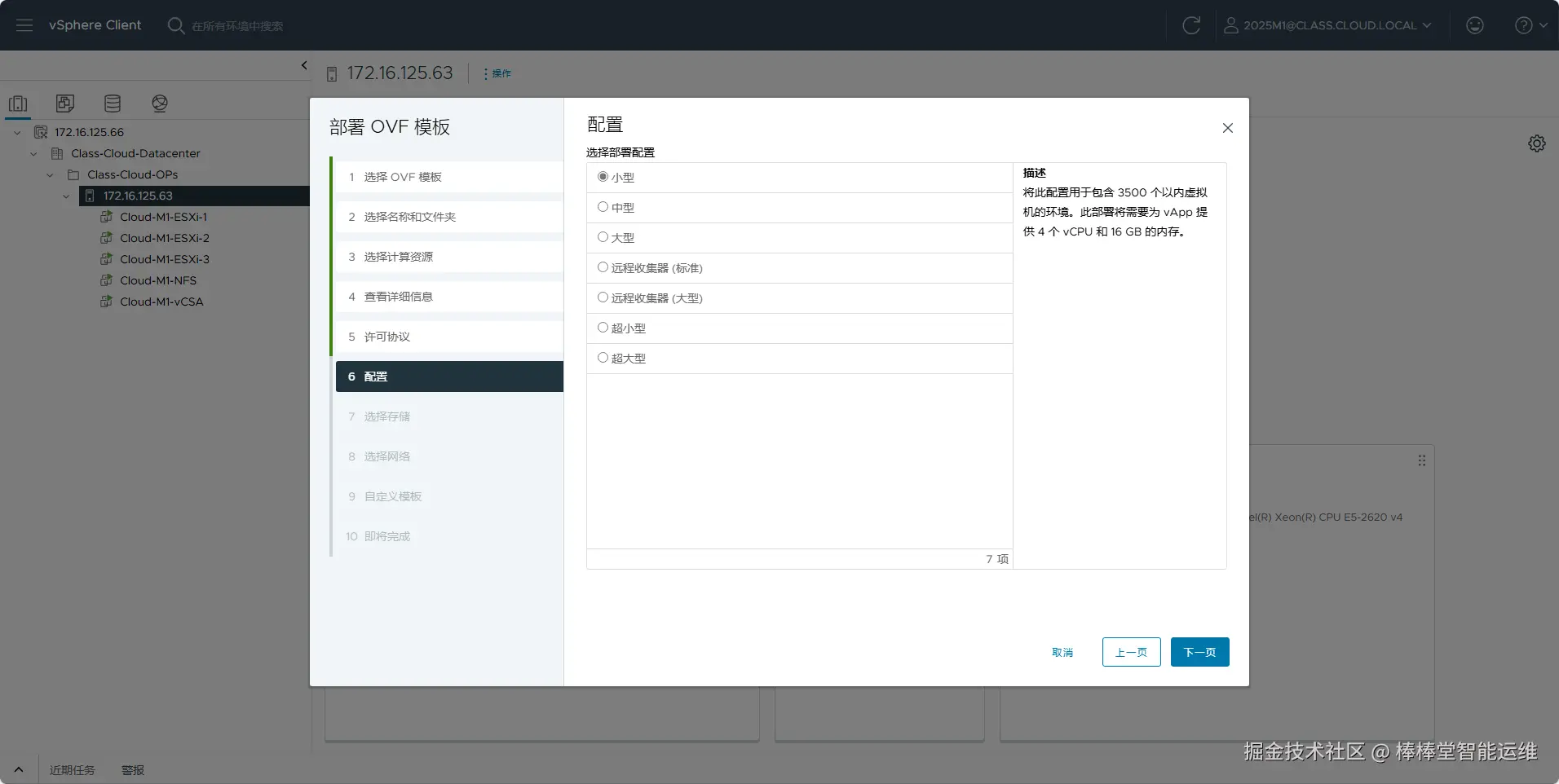
Task: Click the 7 项 item count text
Action: click(997, 559)
